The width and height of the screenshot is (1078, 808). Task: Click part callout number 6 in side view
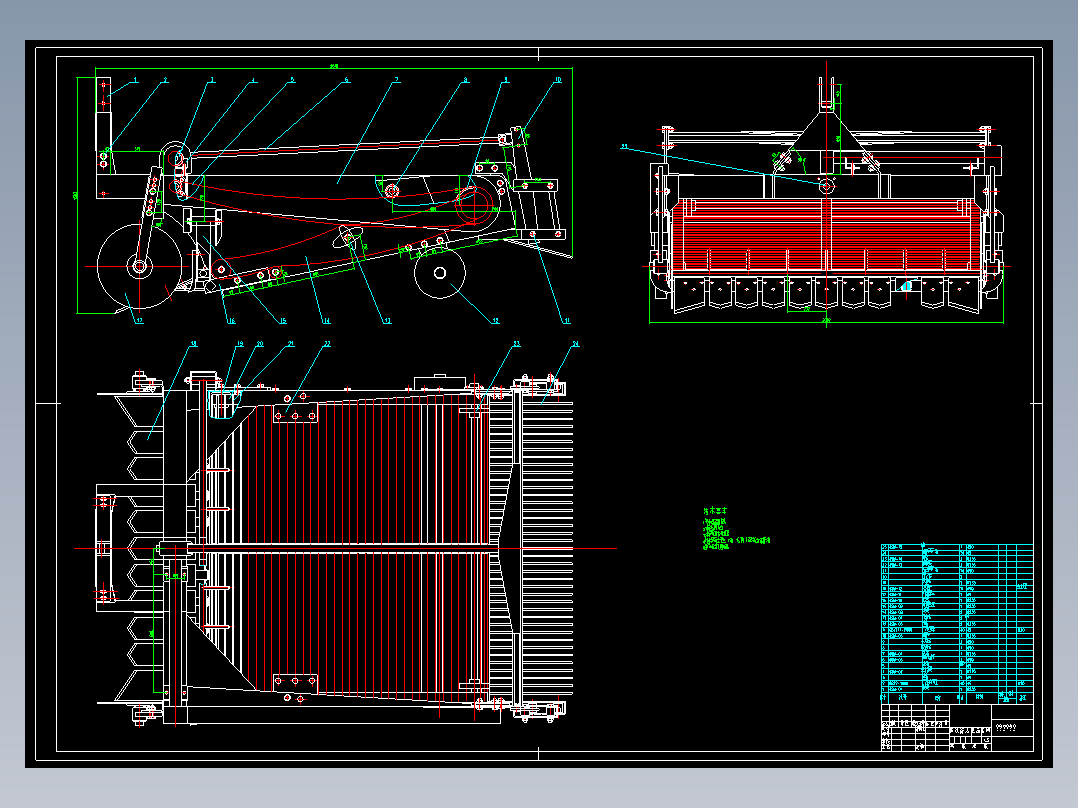(x=346, y=80)
